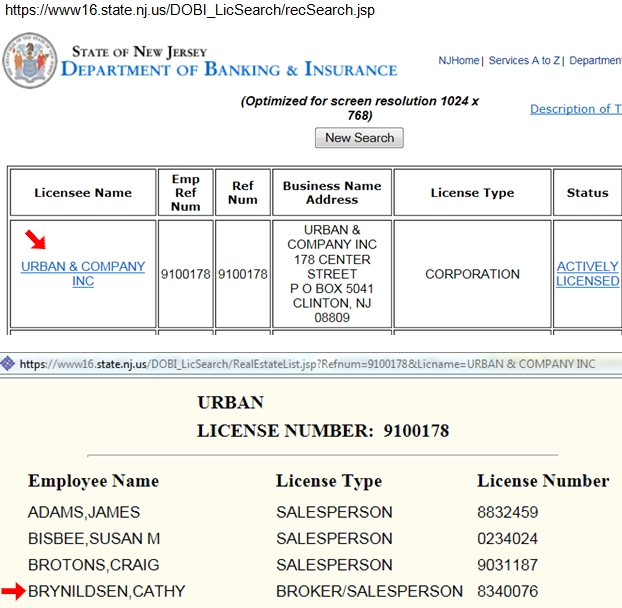Click employee name BISBEE,SUSAN M
622x608 pixels.
pyautogui.click(x=94, y=539)
